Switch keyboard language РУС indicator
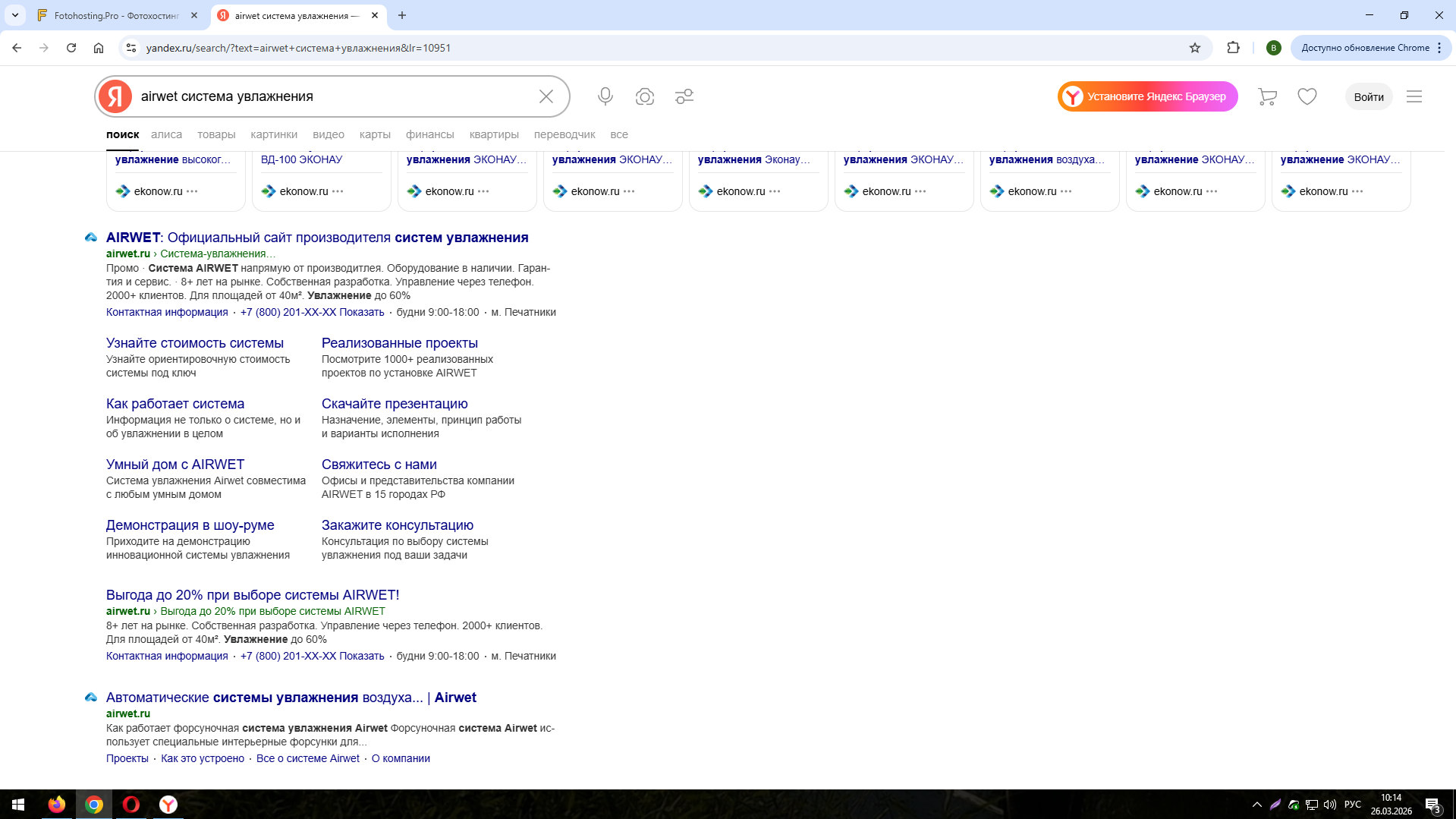1456x819 pixels. point(1353,805)
